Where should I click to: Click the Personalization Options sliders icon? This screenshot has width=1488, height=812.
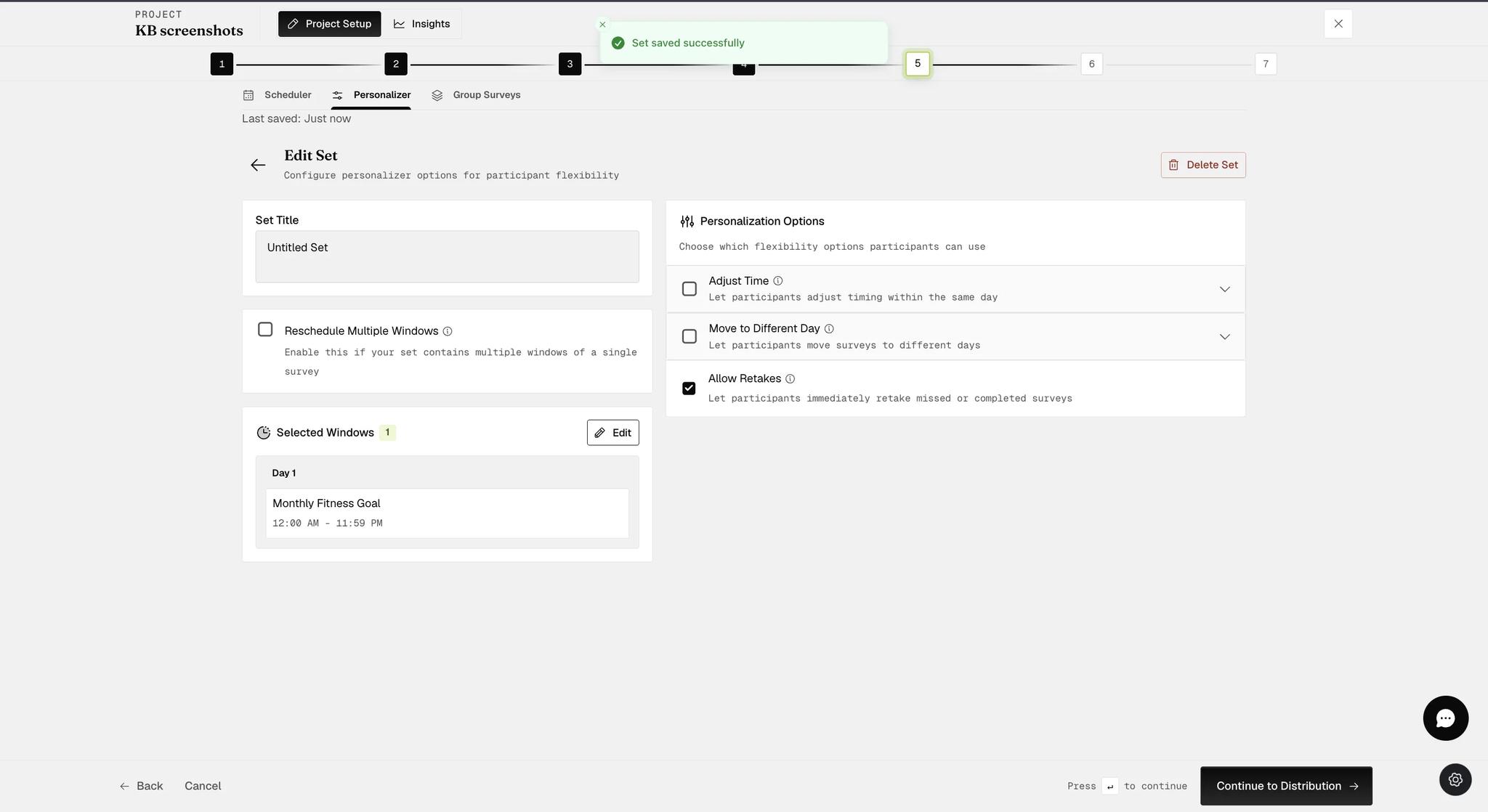[687, 222]
